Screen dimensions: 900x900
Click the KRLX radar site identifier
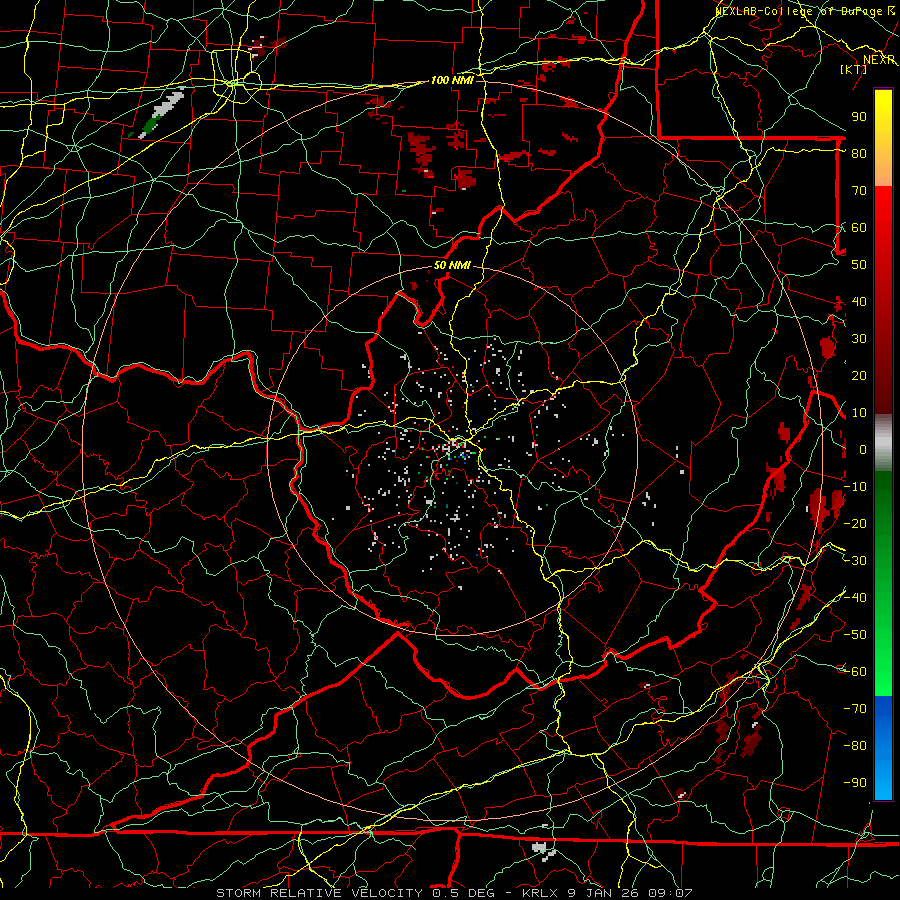click(x=541, y=893)
